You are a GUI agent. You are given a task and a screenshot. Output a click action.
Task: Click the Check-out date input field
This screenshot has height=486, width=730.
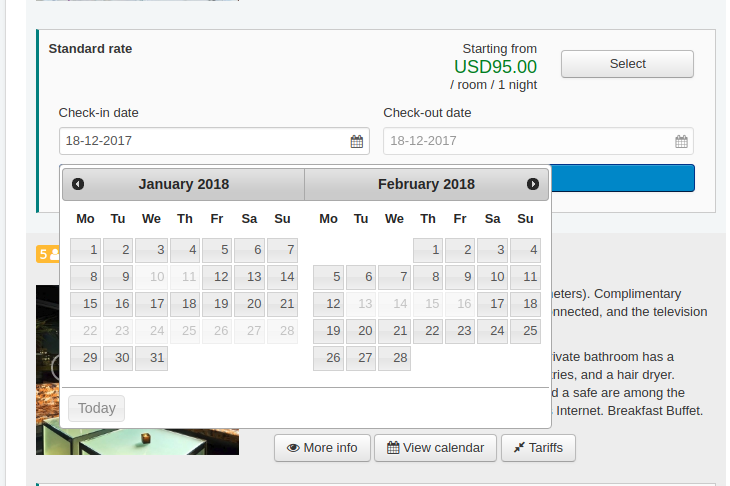pos(526,141)
